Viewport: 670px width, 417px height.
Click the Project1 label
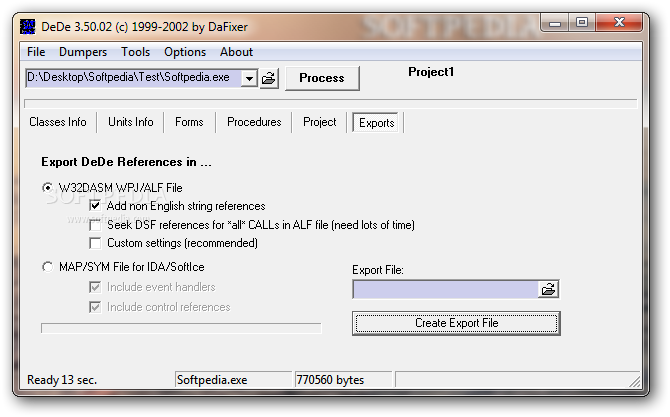click(431, 72)
